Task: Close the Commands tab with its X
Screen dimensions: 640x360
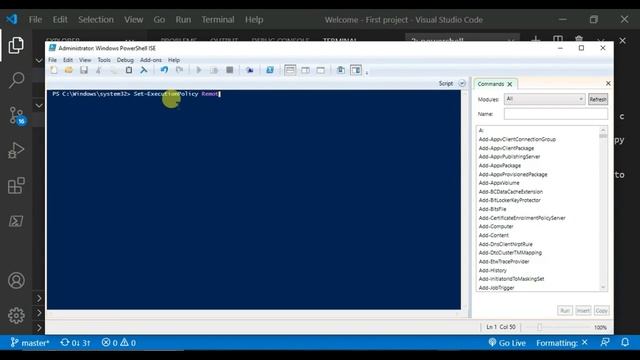Action: [x=510, y=84]
